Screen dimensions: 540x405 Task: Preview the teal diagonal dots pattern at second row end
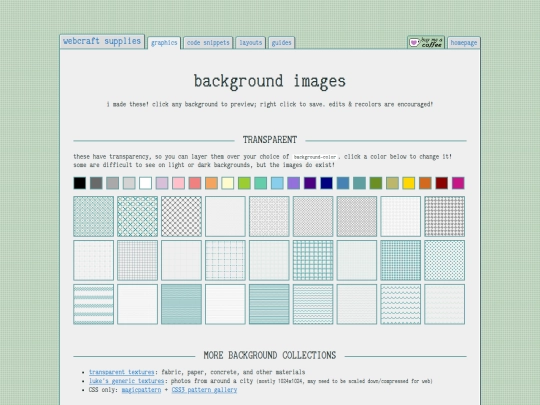tap(445, 260)
